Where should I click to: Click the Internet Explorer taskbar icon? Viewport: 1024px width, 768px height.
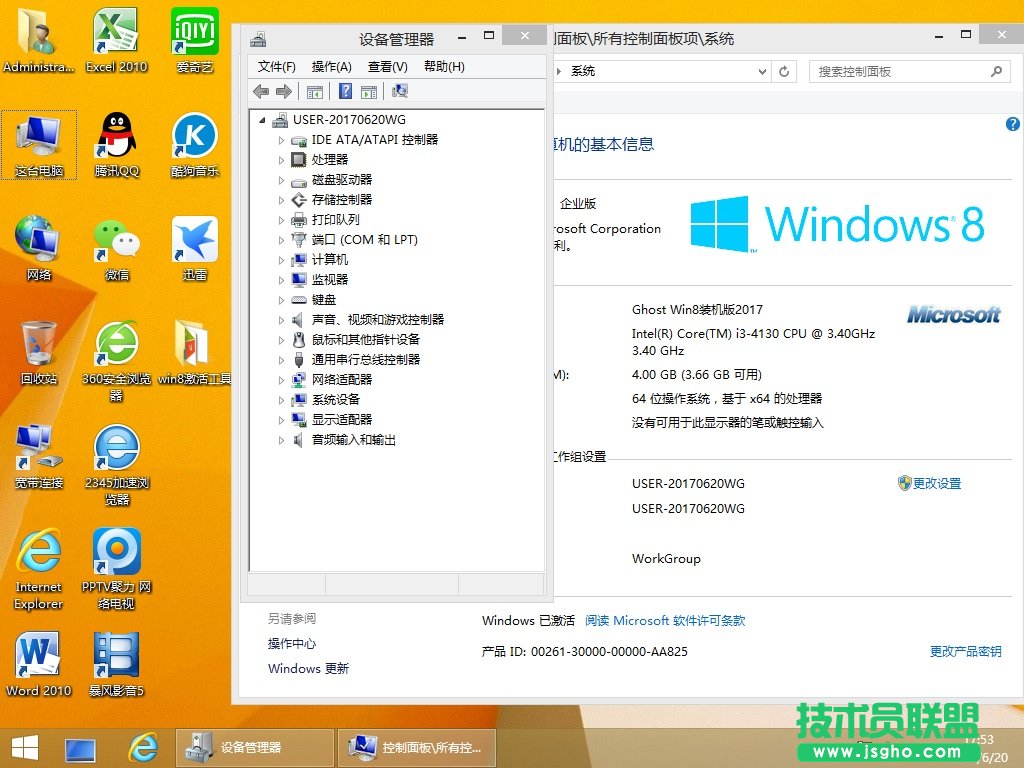(143, 747)
